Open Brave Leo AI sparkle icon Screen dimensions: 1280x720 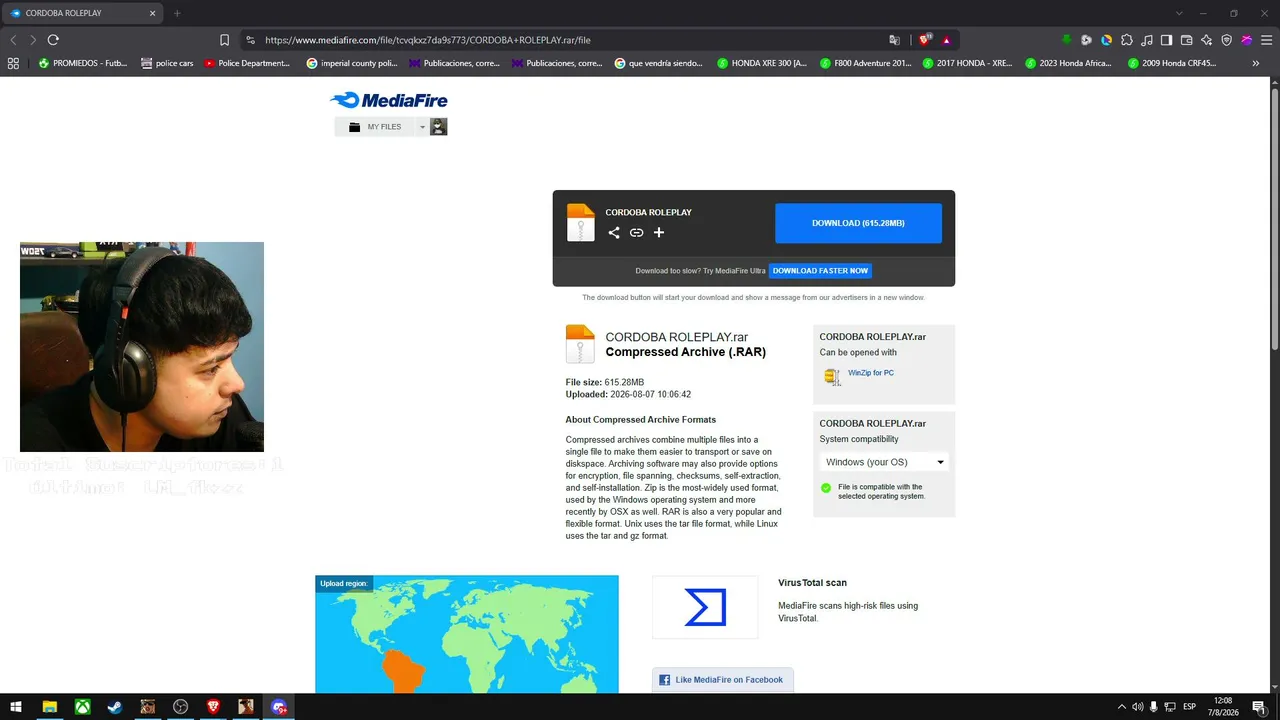tap(1207, 40)
